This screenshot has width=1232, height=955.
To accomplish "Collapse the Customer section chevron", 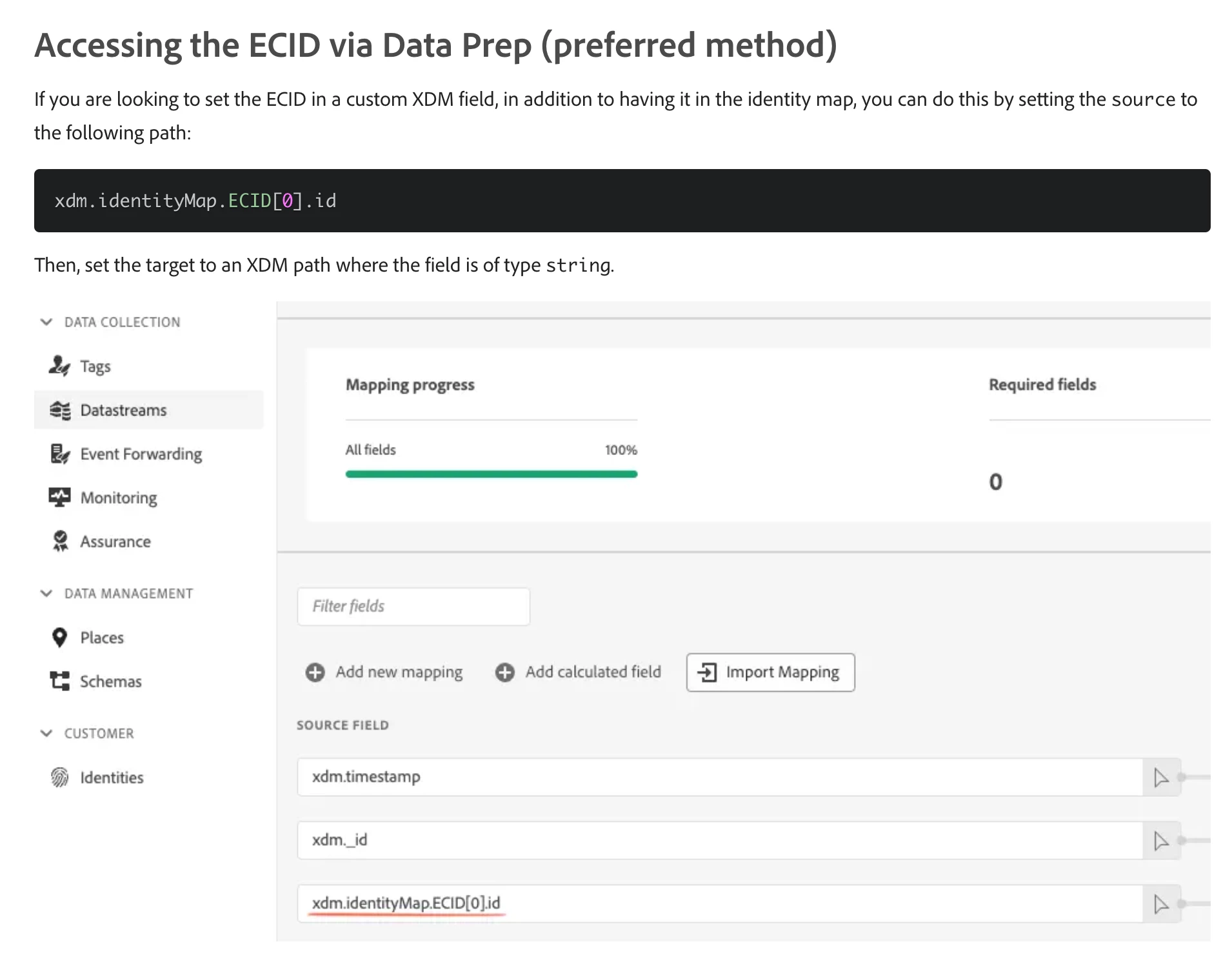I will 46,733.
